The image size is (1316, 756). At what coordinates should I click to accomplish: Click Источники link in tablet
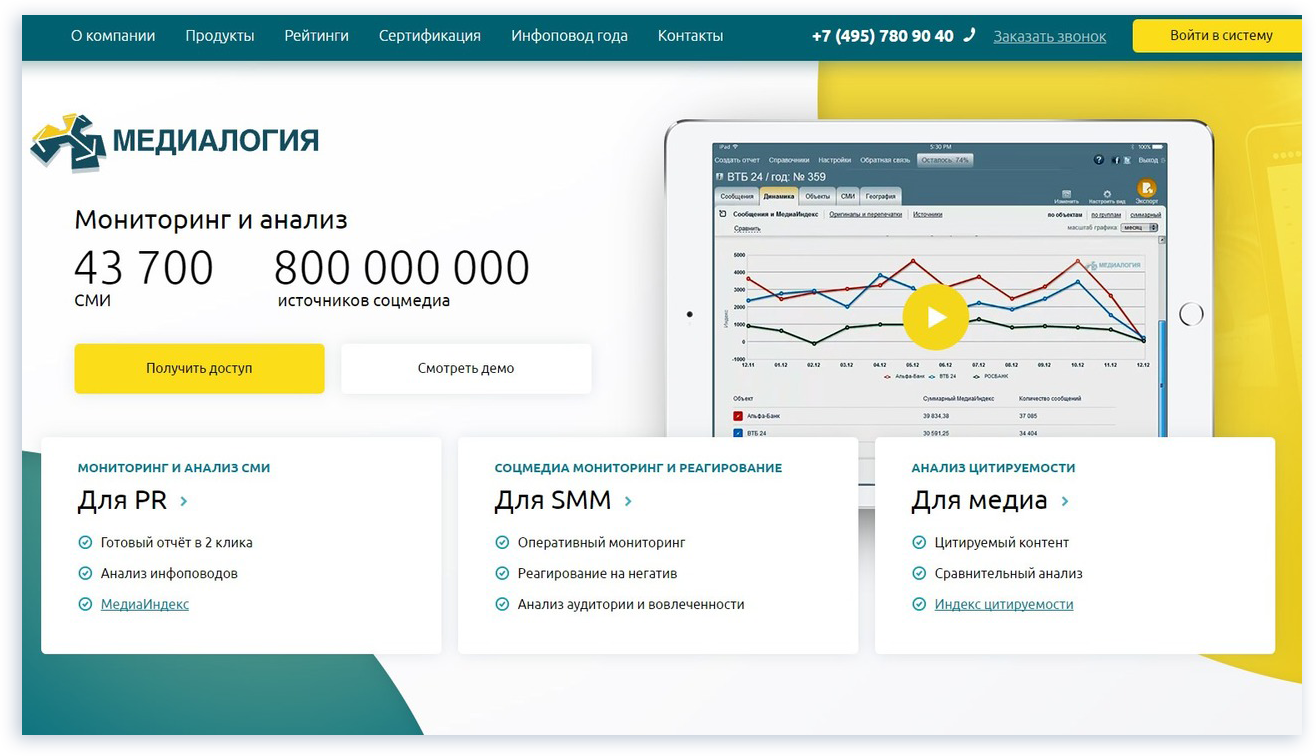point(927,214)
